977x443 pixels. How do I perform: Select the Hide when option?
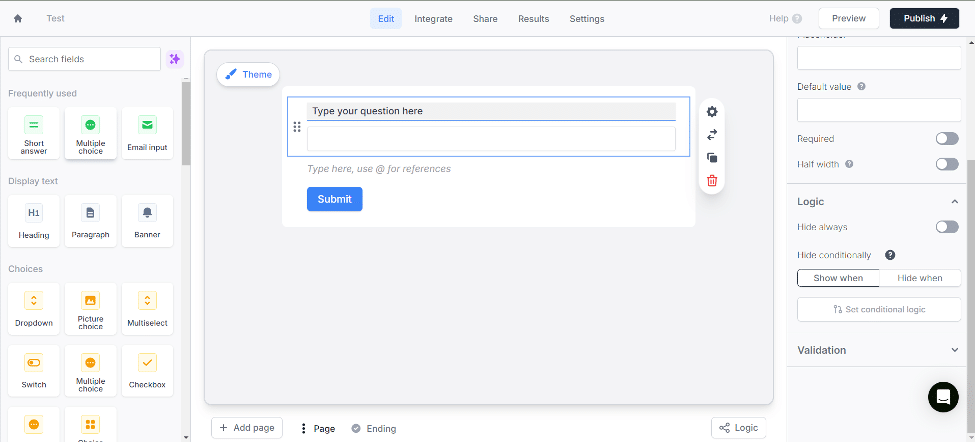pos(920,278)
